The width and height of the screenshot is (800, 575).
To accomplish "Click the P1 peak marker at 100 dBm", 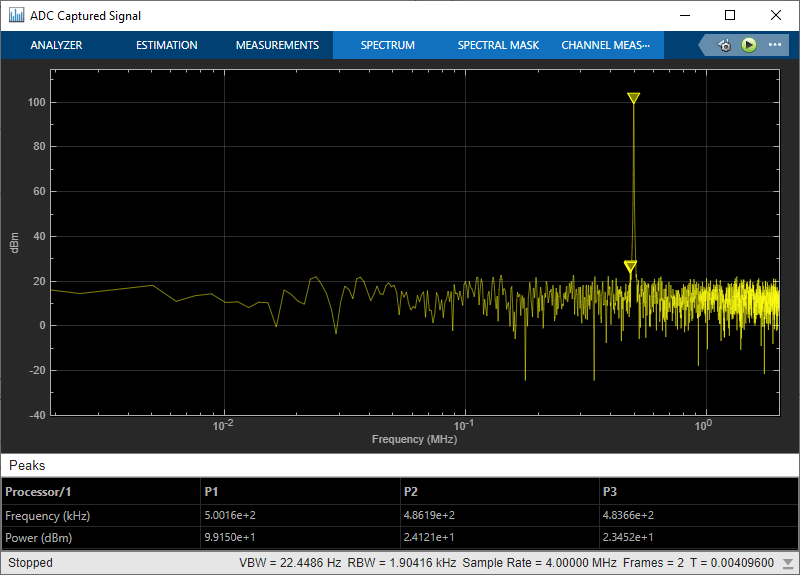I will coord(633,98).
